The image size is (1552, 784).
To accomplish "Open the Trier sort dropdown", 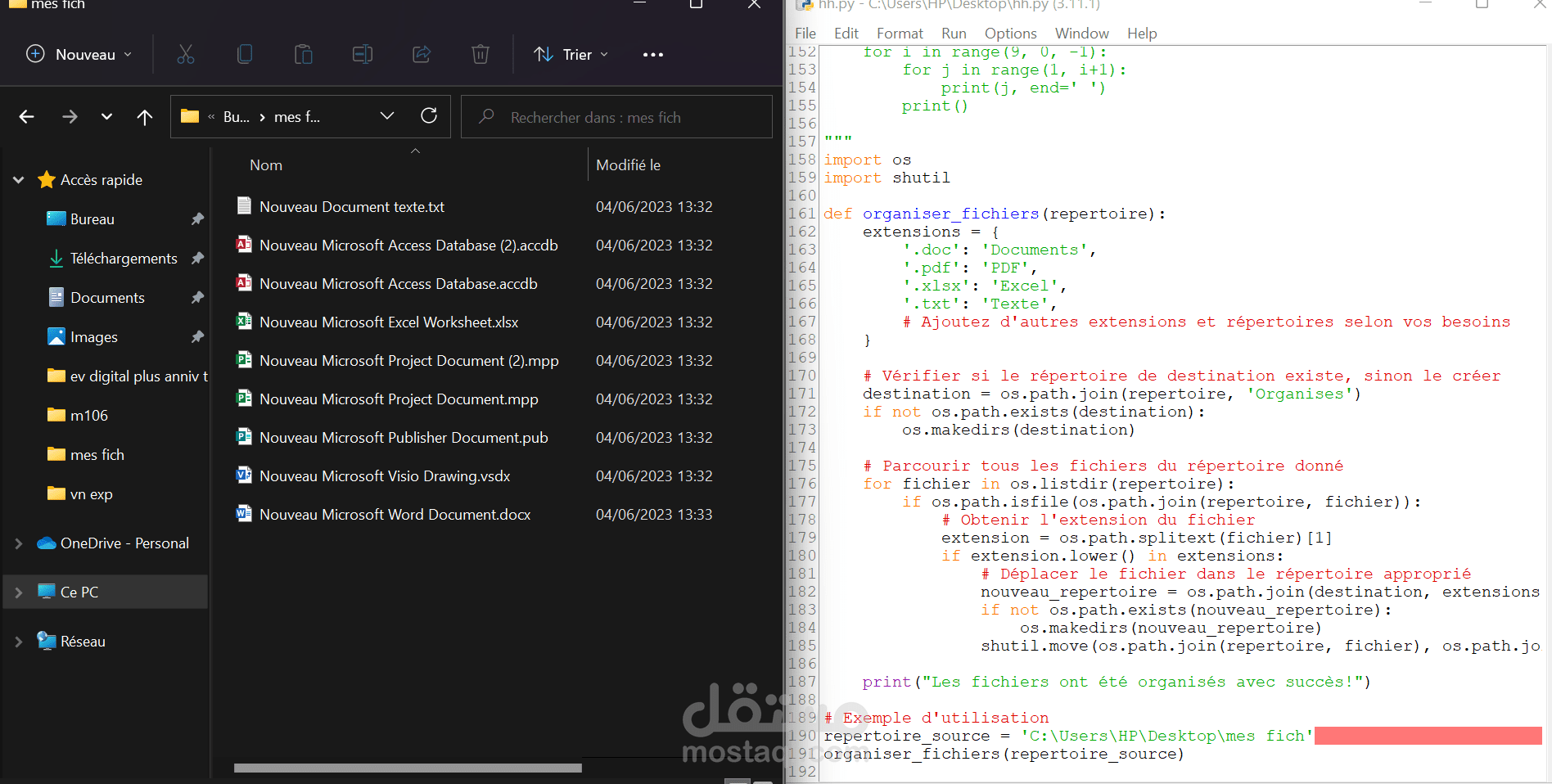I will pyautogui.click(x=571, y=55).
